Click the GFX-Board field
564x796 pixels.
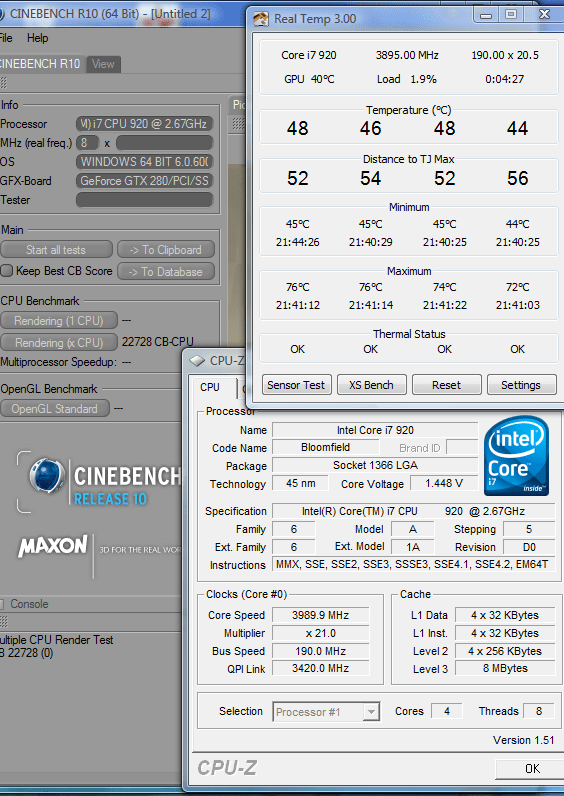144,181
